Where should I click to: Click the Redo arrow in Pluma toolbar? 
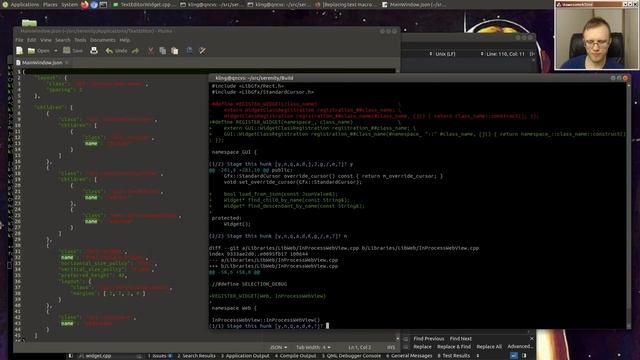click(x=136, y=51)
